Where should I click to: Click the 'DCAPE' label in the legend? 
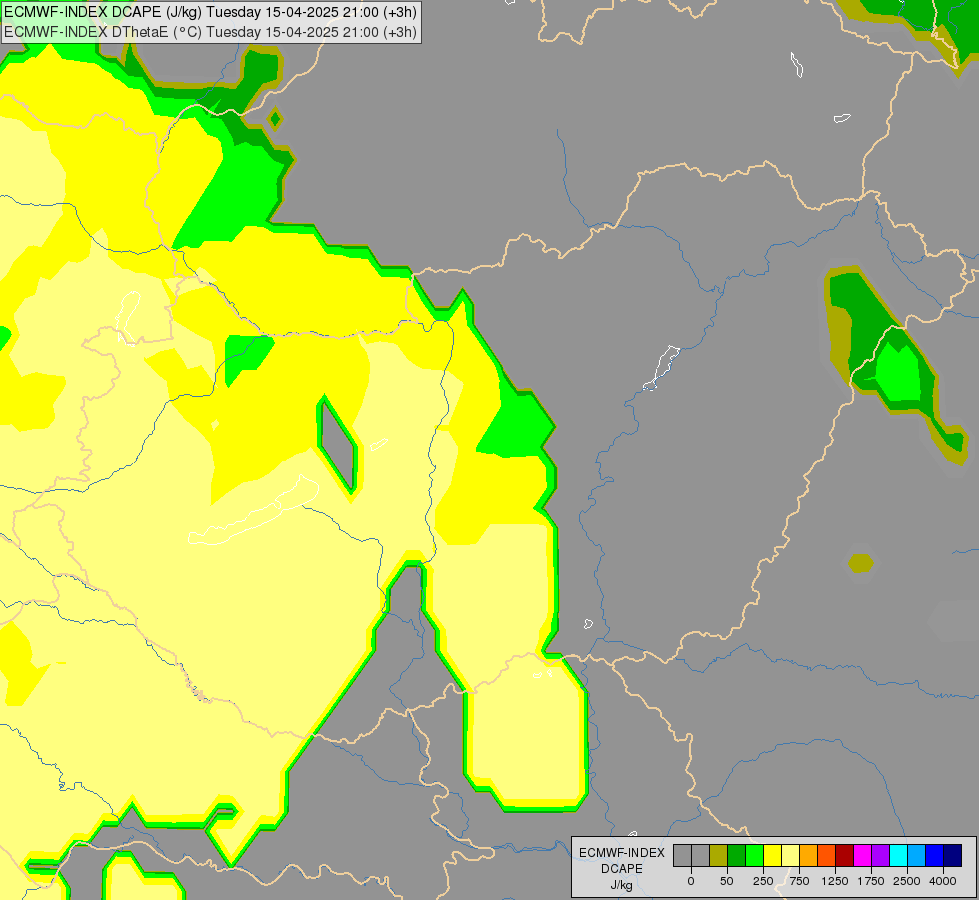(x=622, y=869)
